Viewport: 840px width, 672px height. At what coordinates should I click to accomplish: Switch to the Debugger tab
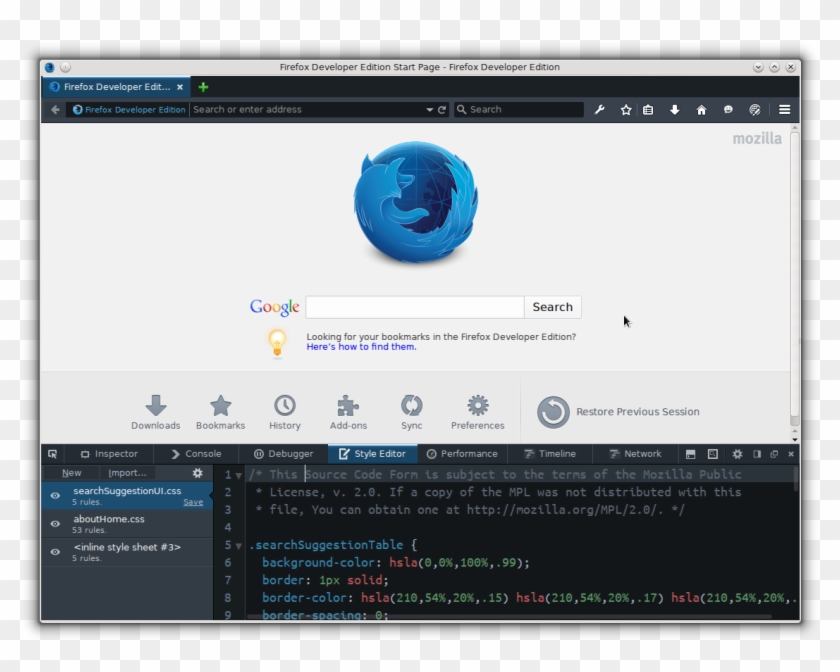[283, 454]
